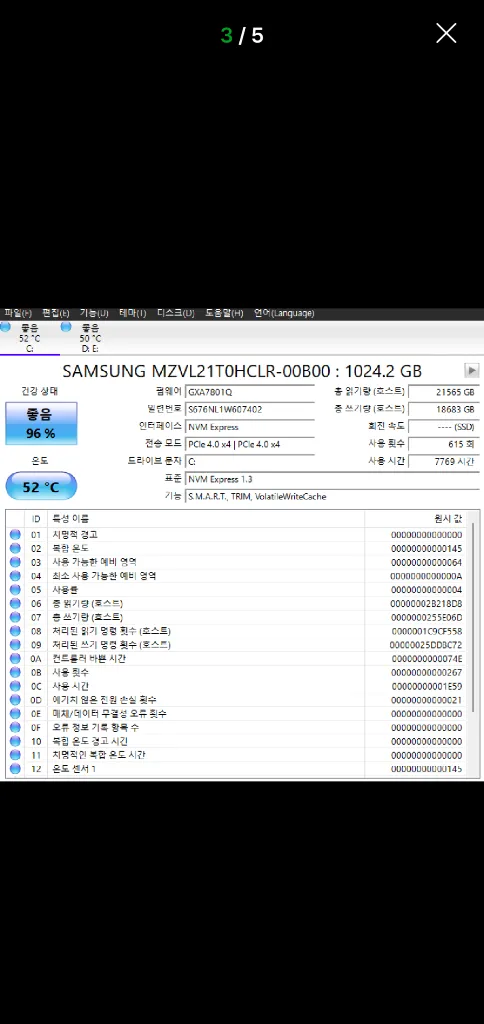
Task: Open the 도움말(H) menu
Action: pyautogui.click(x=224, y=313)
